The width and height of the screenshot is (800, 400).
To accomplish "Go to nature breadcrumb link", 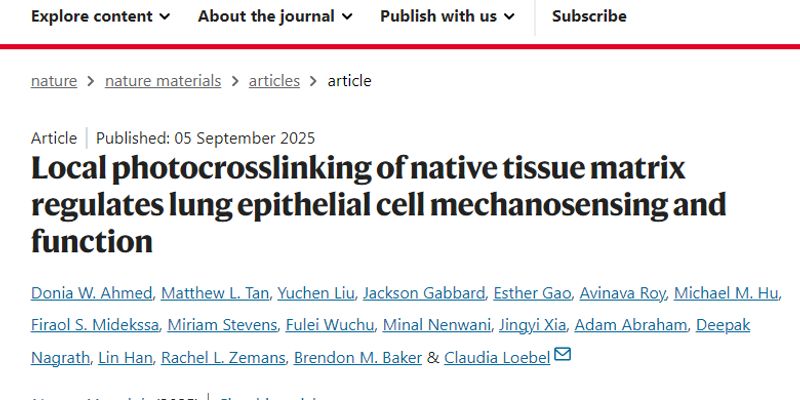I will tap(54, 81).
